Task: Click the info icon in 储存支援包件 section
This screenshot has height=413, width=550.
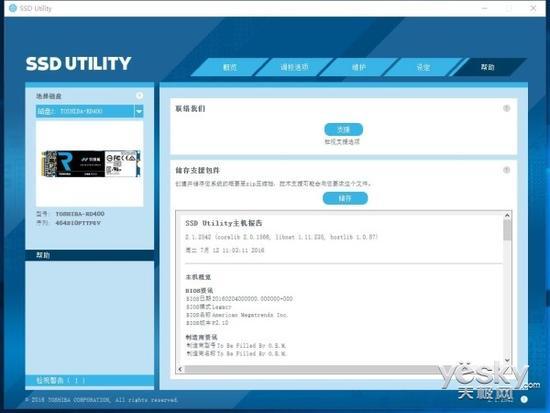Action: click(507, 170)
